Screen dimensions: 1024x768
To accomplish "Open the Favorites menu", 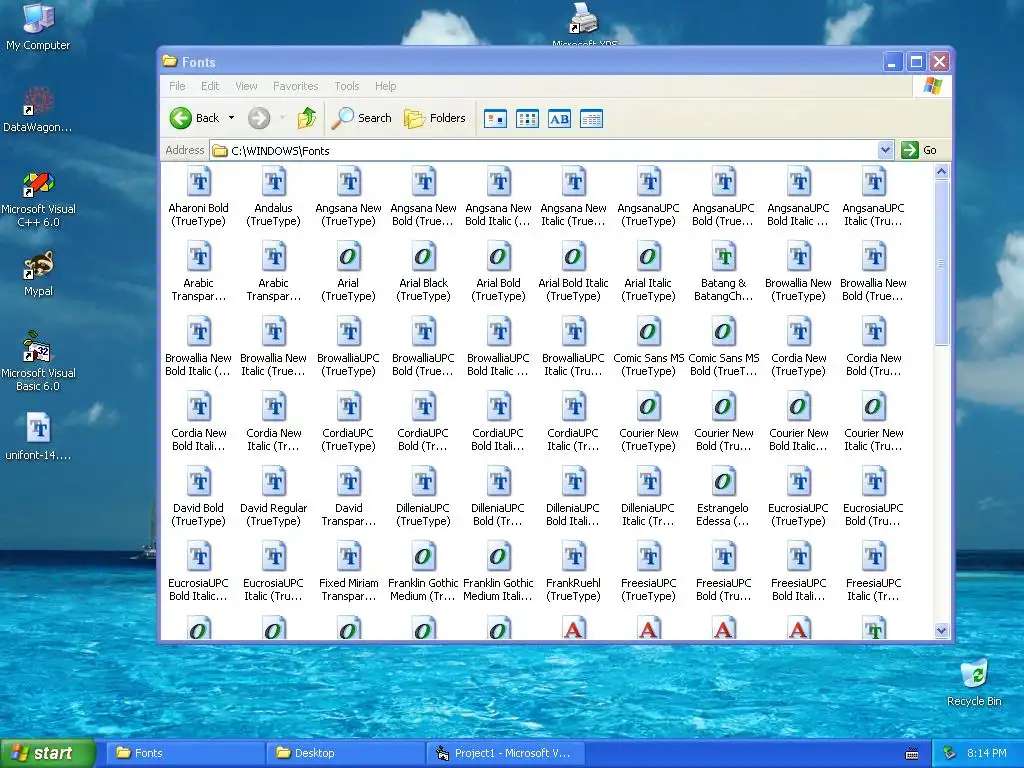I will coord(295,86).
